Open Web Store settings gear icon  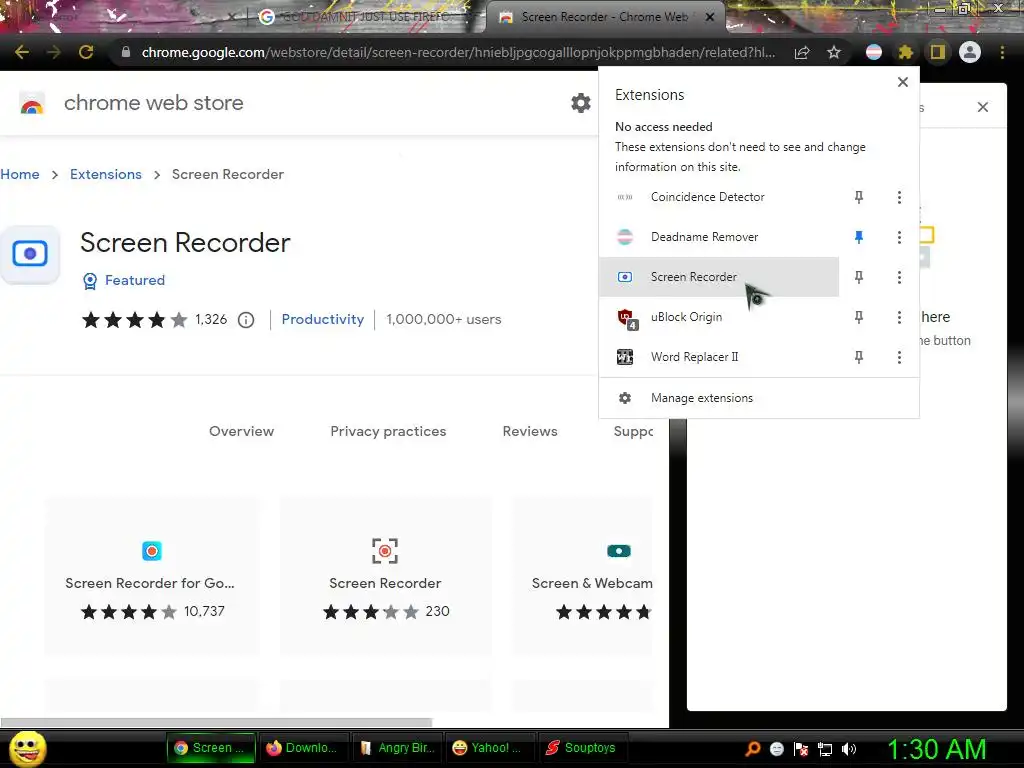(581, 103)
